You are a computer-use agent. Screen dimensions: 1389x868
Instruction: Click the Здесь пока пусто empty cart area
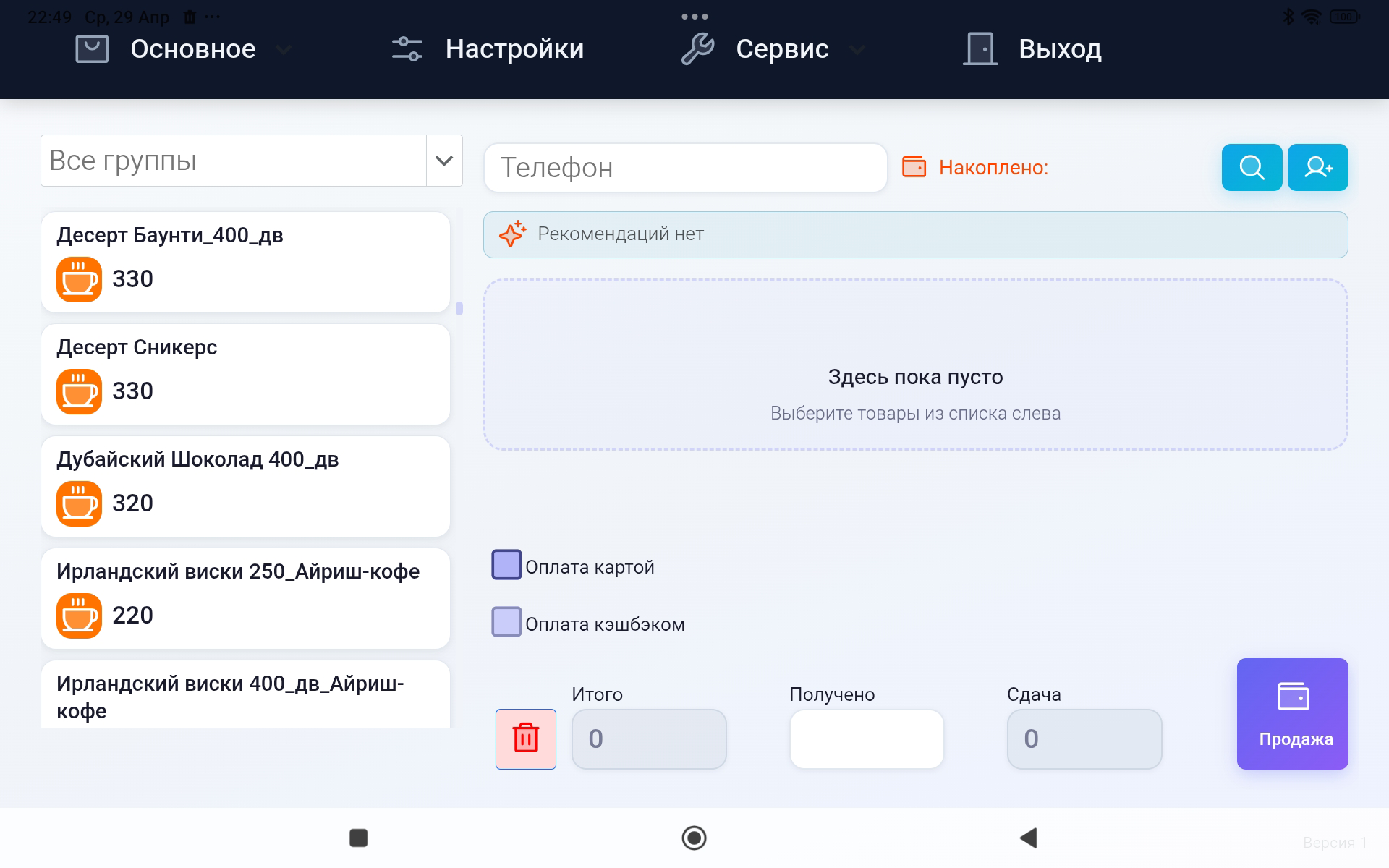[x=916, y=365]
